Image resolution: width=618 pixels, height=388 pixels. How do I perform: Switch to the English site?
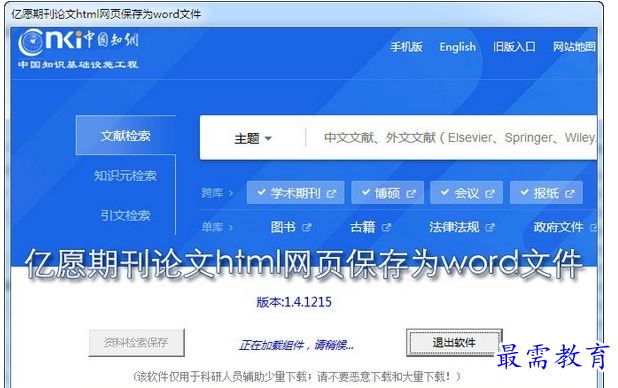coord(458,47)
